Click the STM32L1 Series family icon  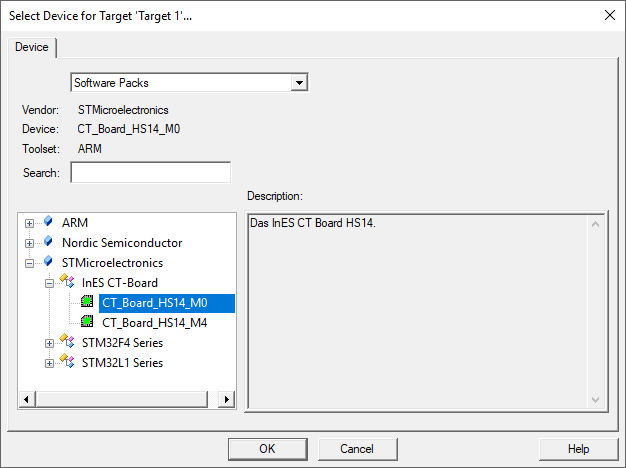click(67, 362)
